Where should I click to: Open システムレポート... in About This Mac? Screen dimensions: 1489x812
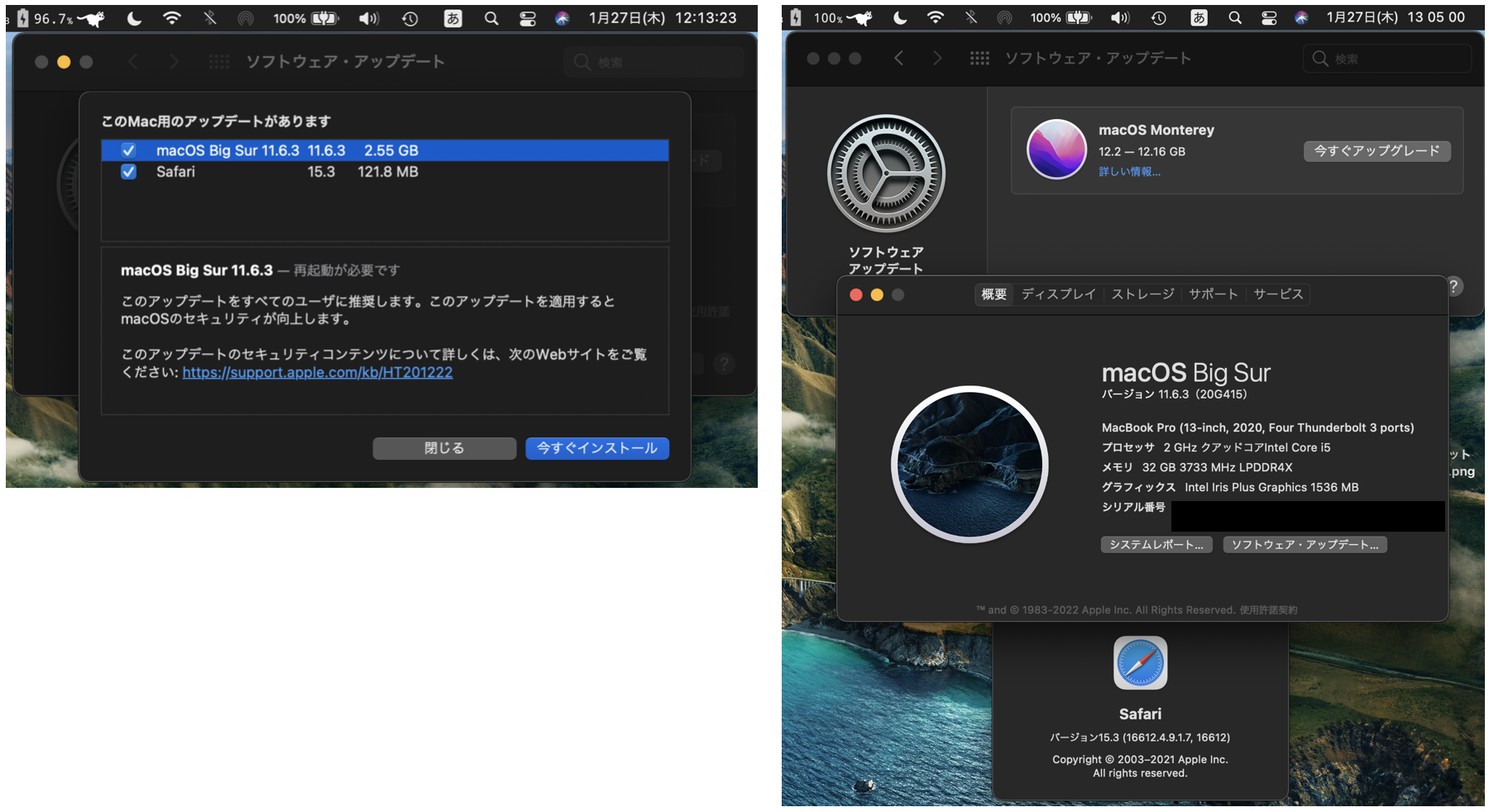click(x=1156, y=544)
